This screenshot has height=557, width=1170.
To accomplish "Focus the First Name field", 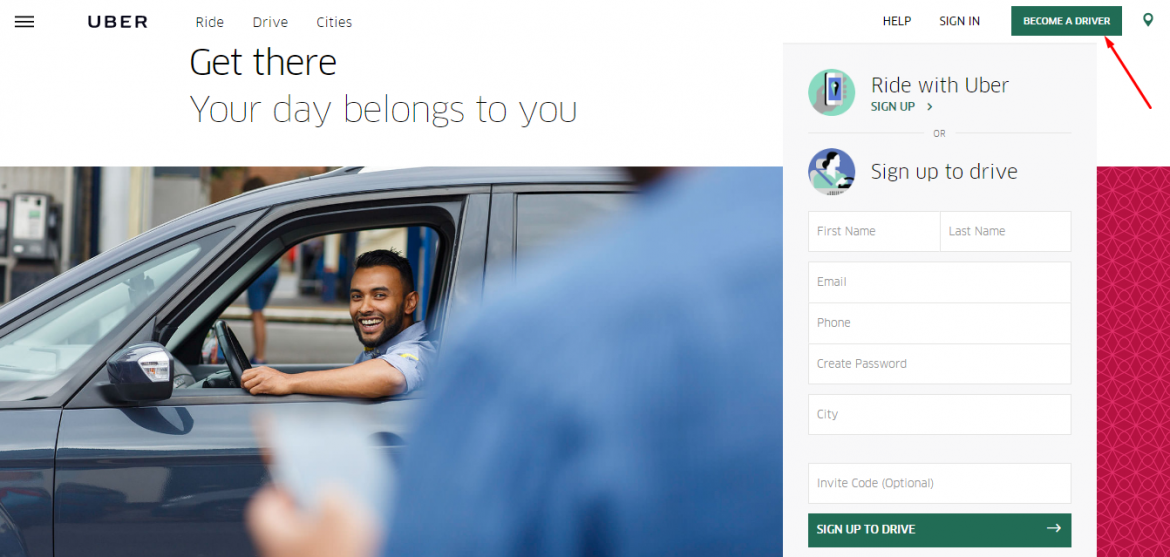I will click(x=874, y=231).
